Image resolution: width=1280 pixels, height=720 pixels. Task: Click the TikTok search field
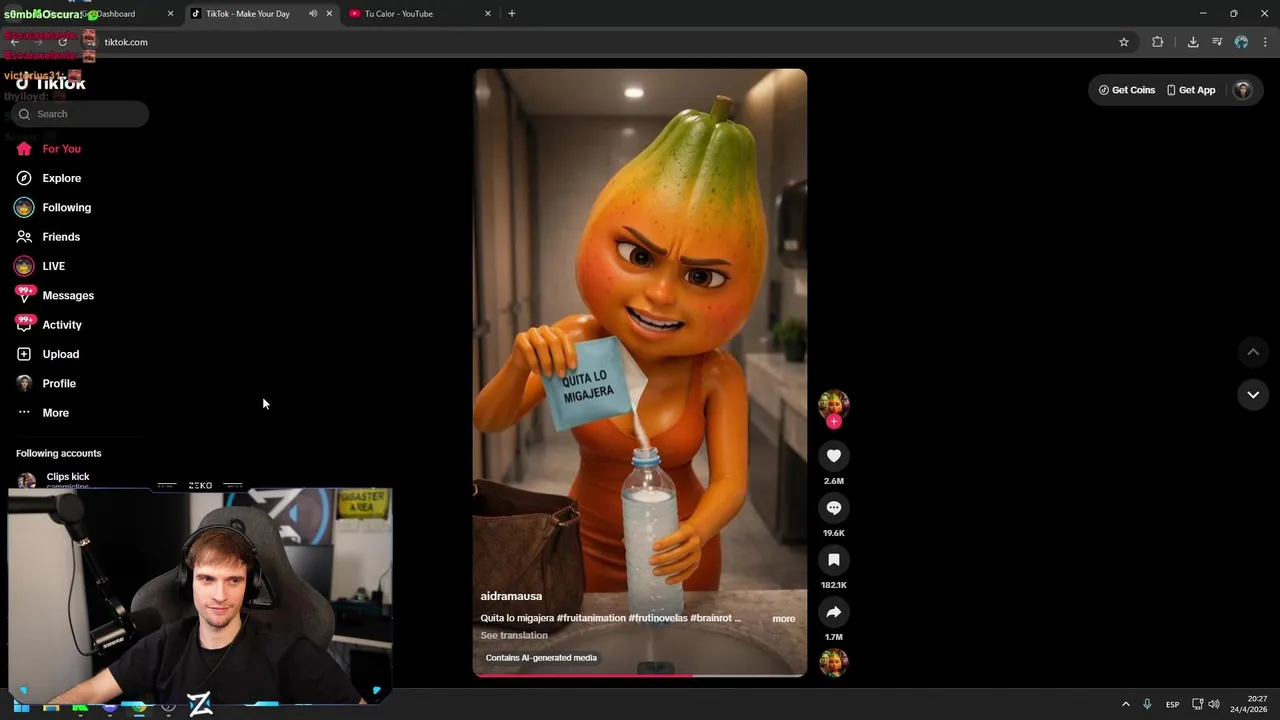point(80,114)
